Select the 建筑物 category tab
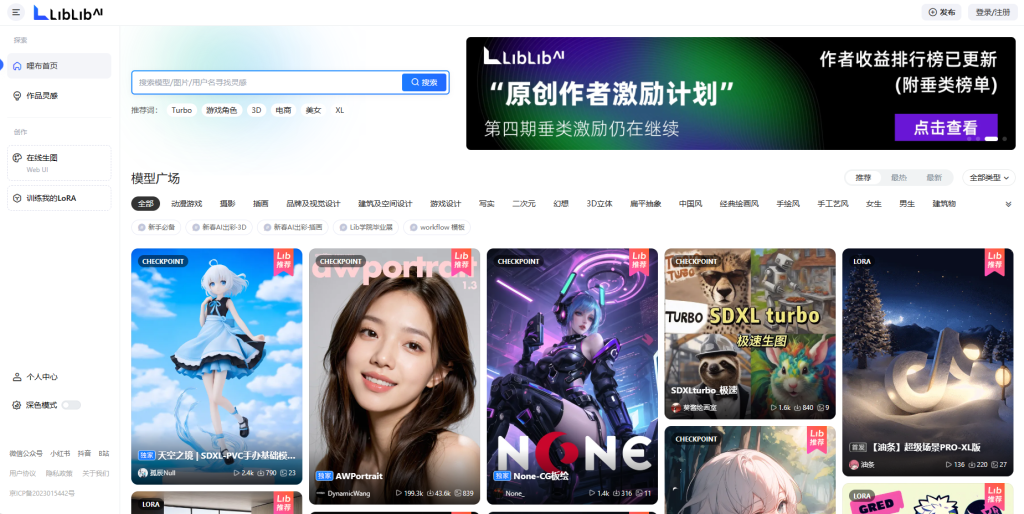This screenshot has width=1024, height=514. (x=944, y=204)
